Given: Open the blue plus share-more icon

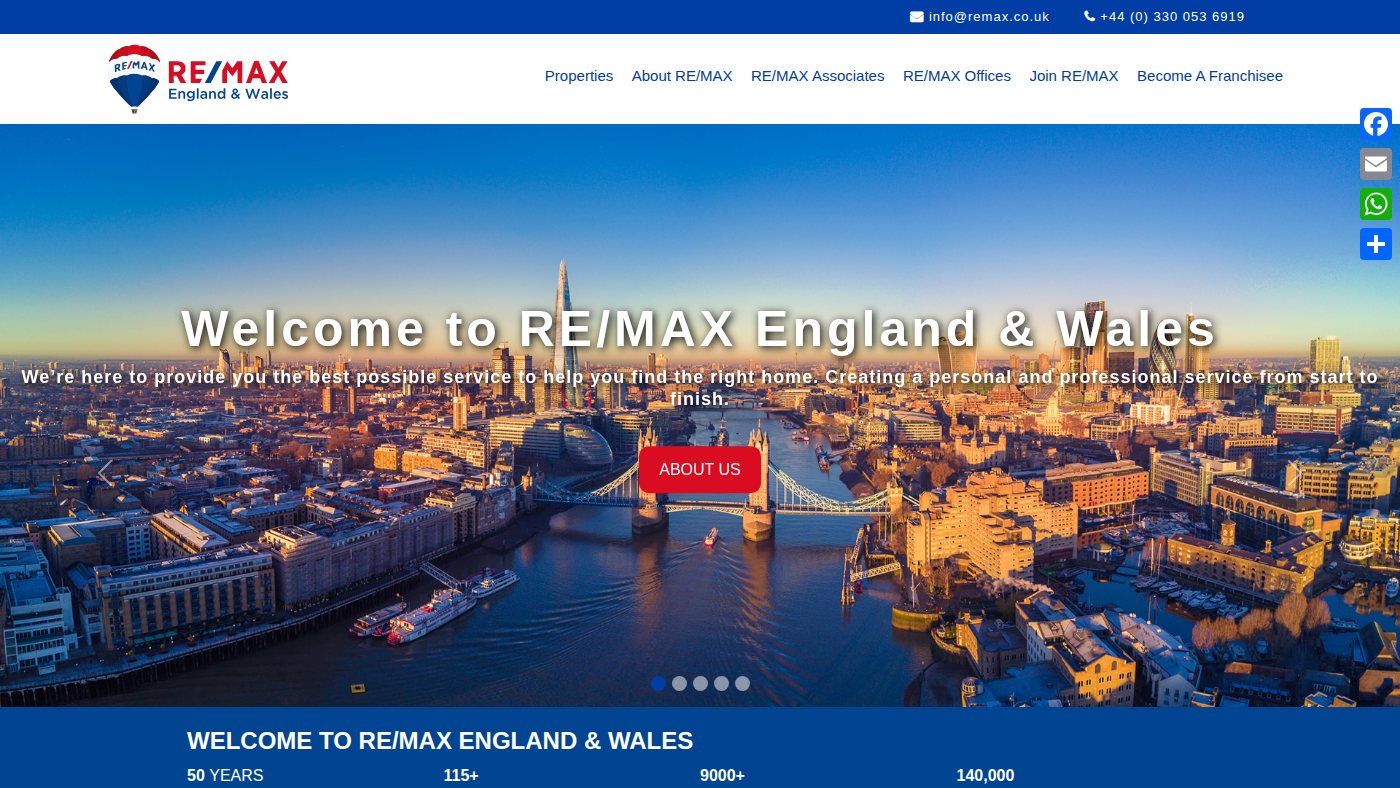Looking at the screenshot, I should tap(1376, 244).
